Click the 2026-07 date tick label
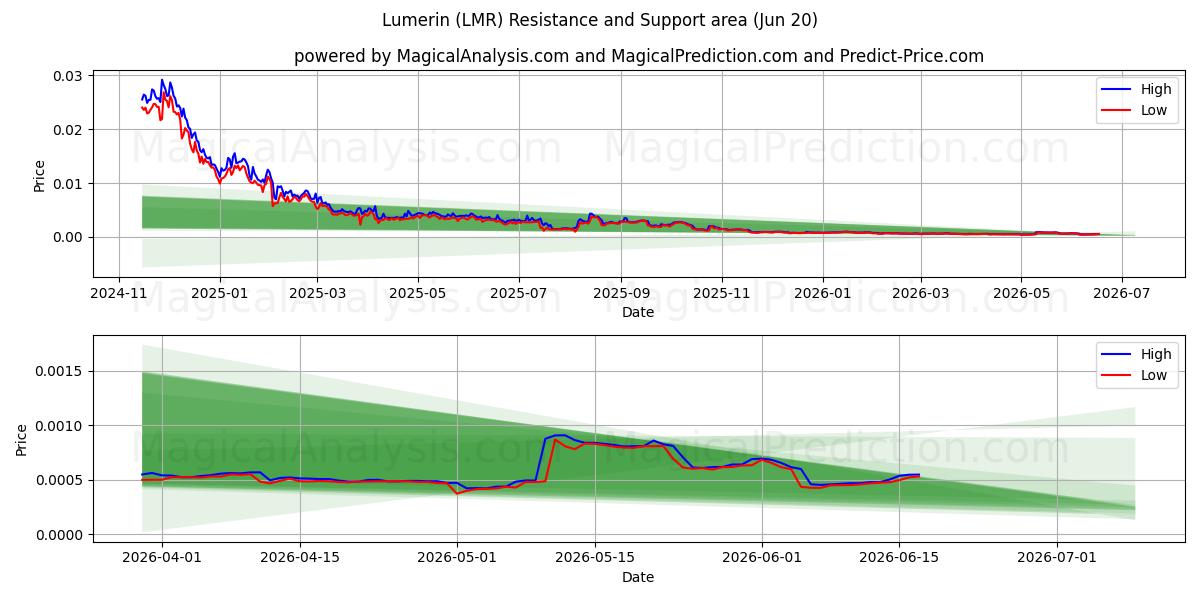This screenshot has height=600, width=1200. 1122,293
